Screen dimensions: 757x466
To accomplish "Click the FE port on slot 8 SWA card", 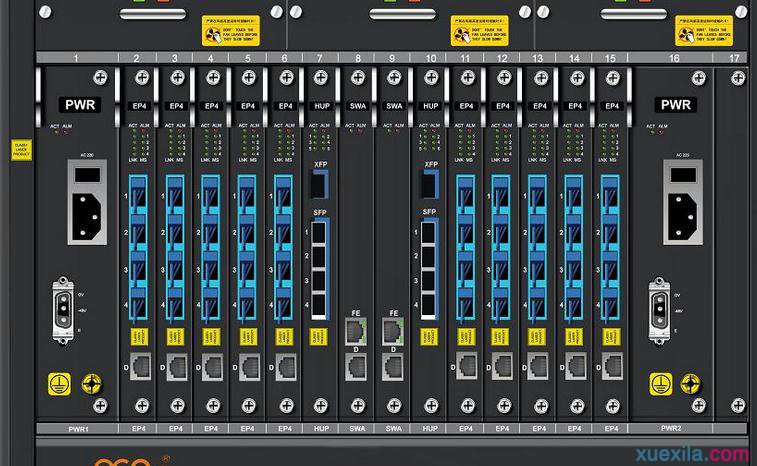I will pos(356,330).
